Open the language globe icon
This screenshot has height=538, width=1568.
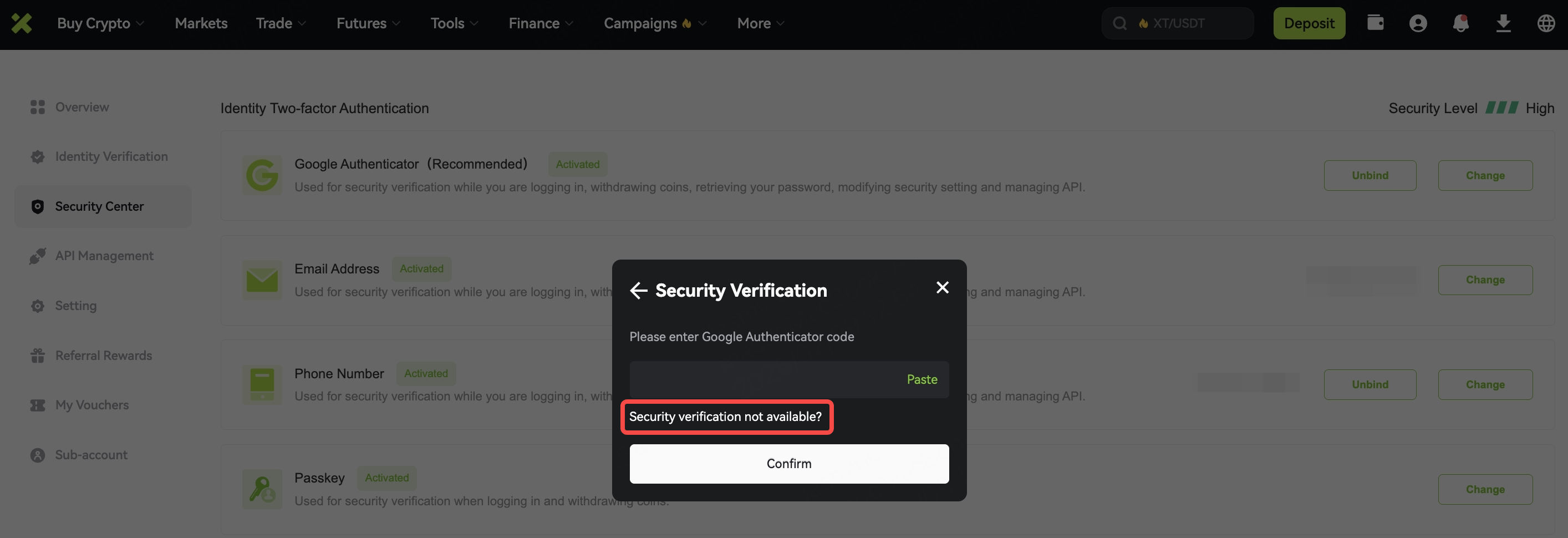pos(1545,23)
